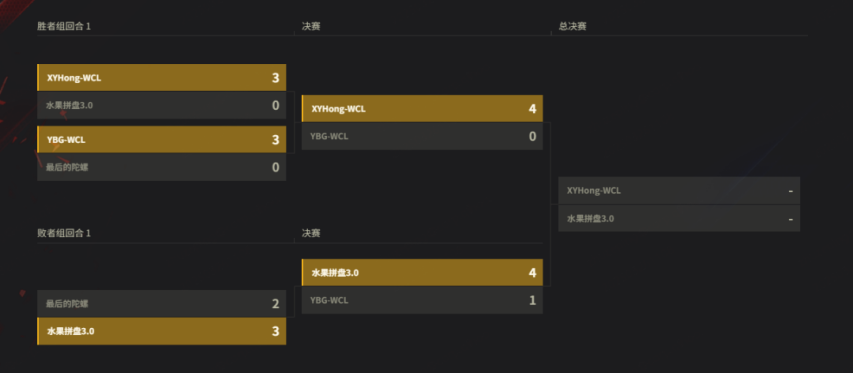The height and width of the screenshot is (373, 853).
Task: Click score 3 beside YBG-WCL
Action: pyautogui.click(x=275, y=140)
